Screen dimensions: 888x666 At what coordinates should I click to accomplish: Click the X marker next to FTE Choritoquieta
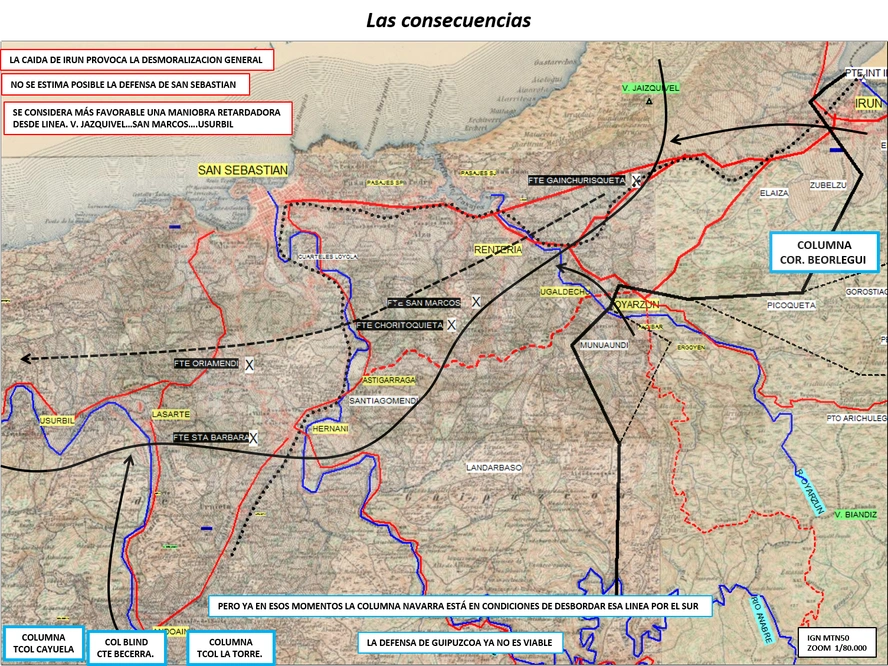click(x=451, y=325)
